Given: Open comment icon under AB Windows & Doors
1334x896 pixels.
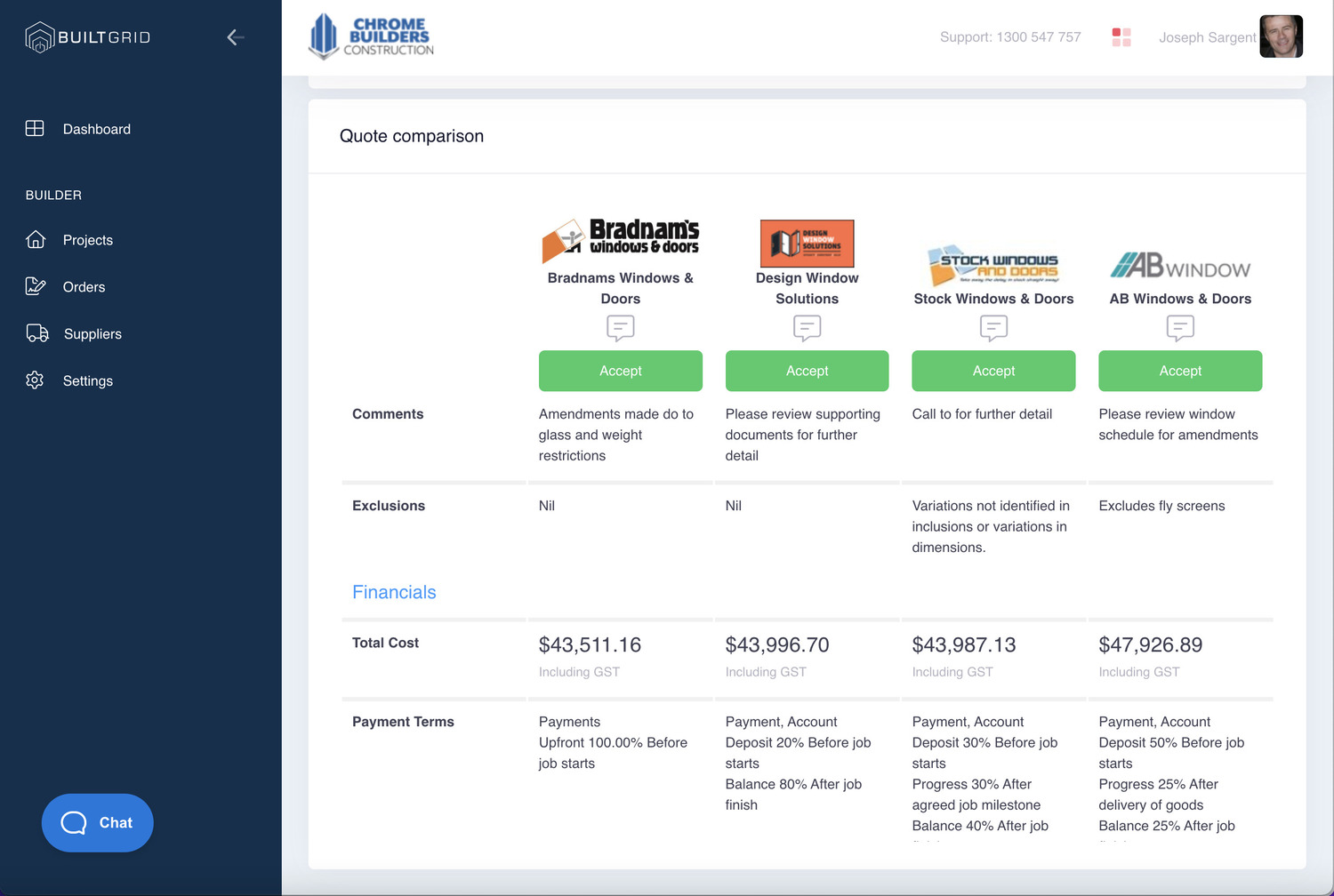Looking at the screenshot, I should tap(1180, 328).
